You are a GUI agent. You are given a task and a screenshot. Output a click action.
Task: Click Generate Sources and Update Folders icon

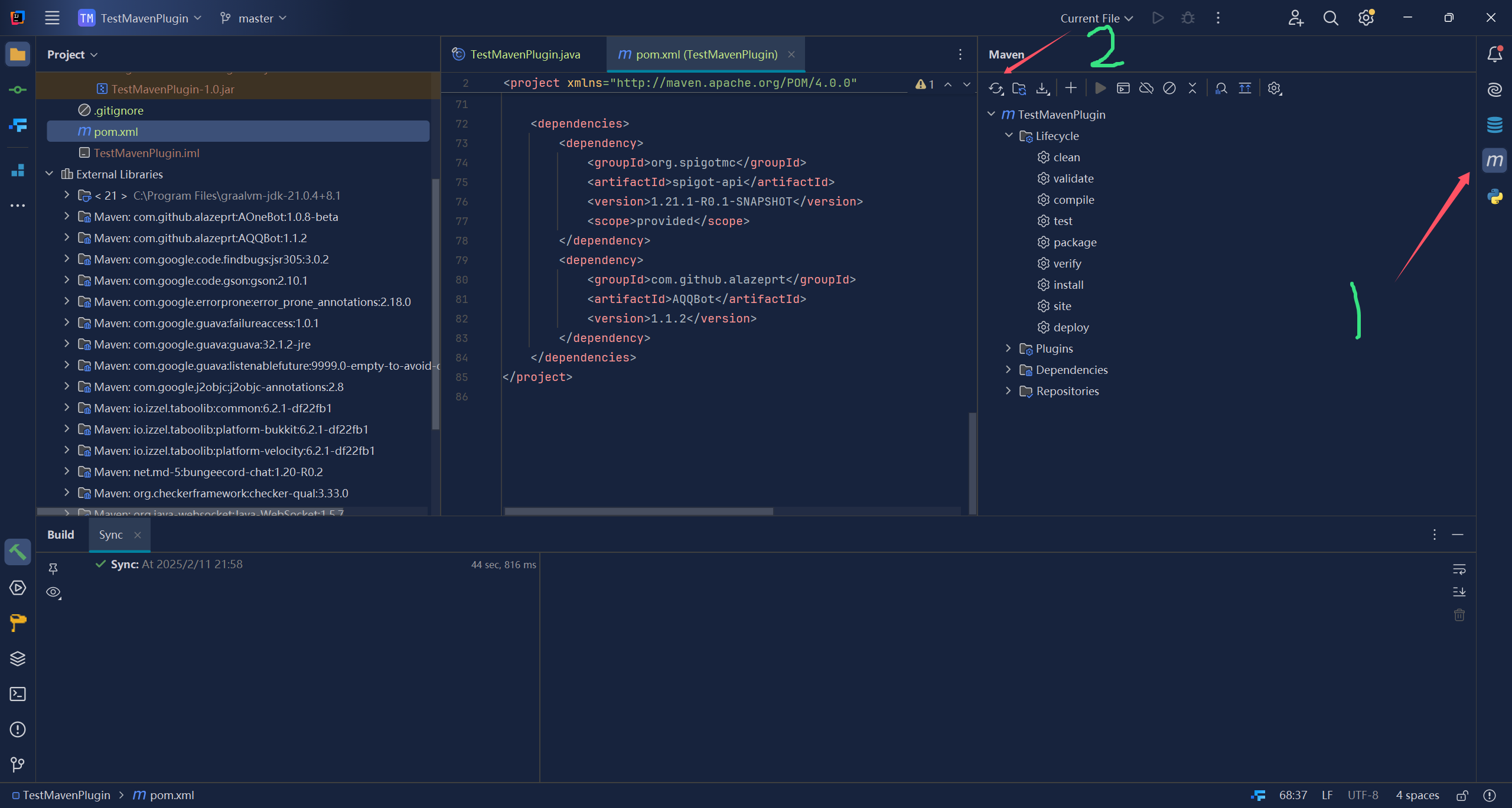point(1019,89)
